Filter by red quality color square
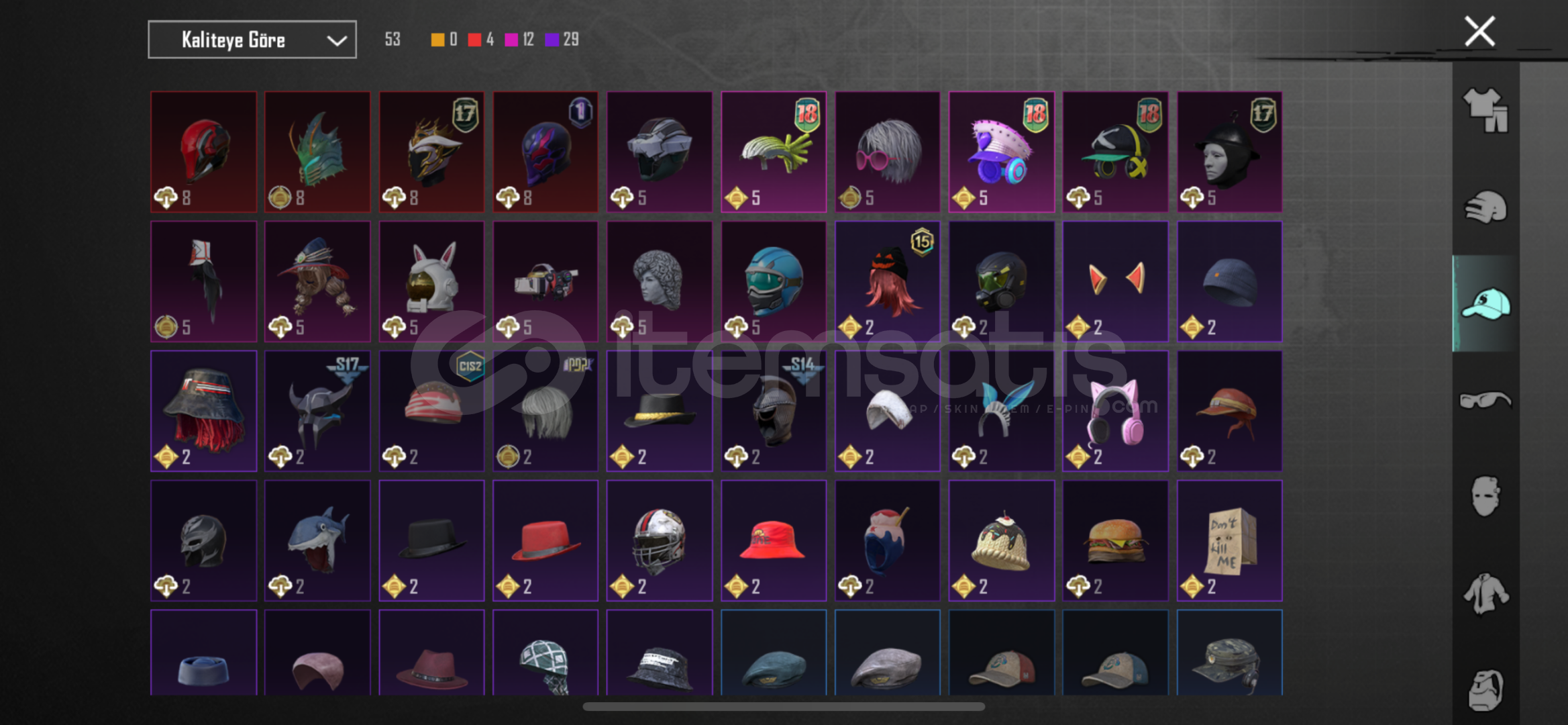The height and width of the screenshot is (725, 1568). 474,40
